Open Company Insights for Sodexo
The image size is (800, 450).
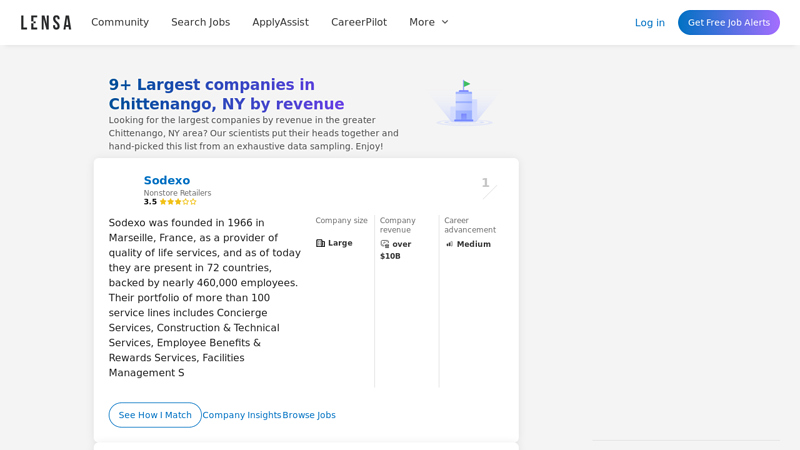point(242,415)
